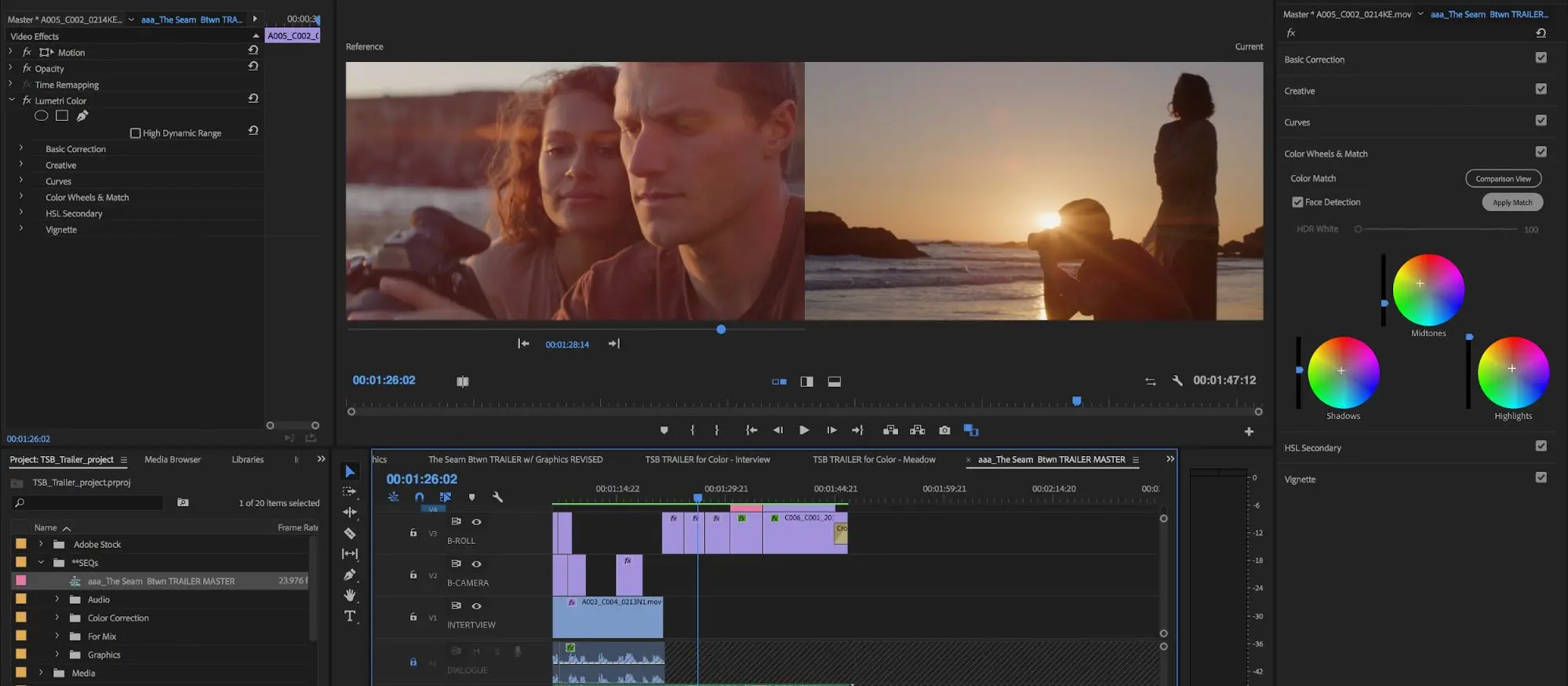Switch to Media Browser tab
1568x686 pixels.
pyautogui.click(x=173, y=459)
